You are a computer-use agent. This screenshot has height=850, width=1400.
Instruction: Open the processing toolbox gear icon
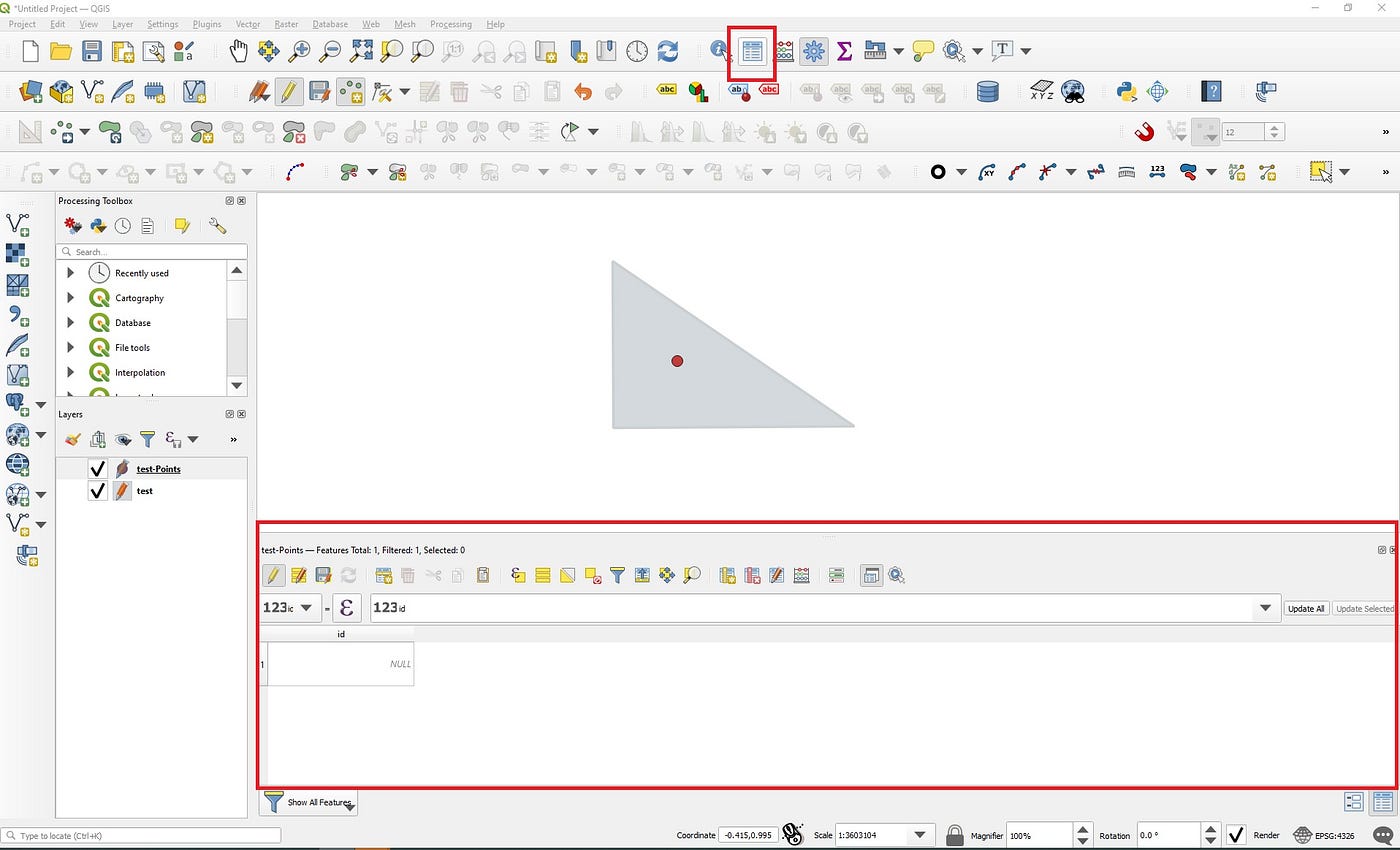(x=814, y=50)
